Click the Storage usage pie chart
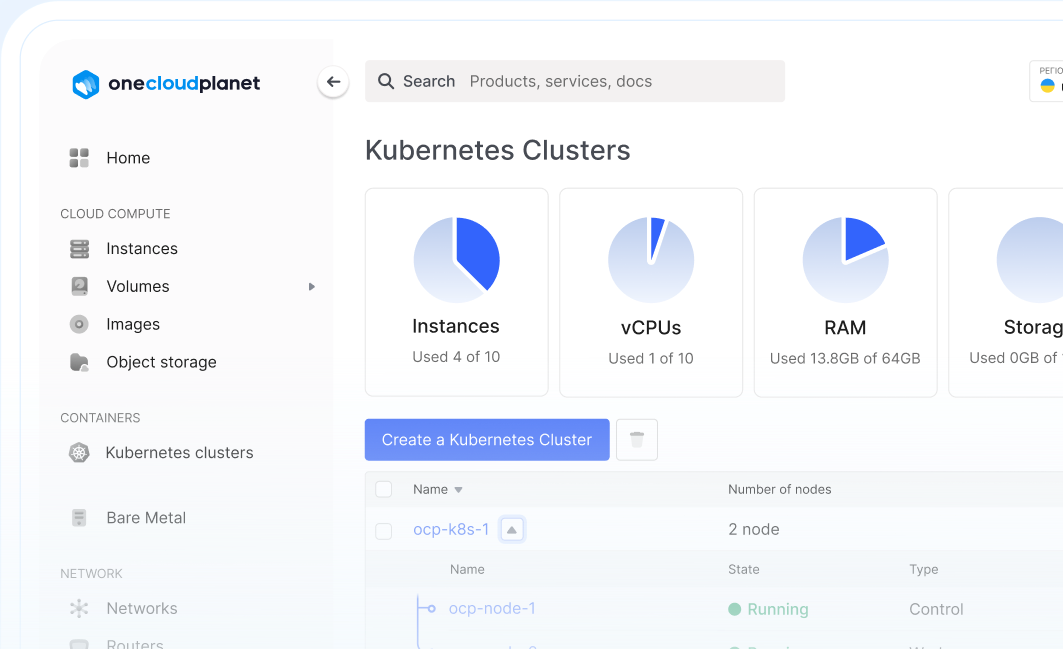The image size is (1063, 649). point(1030,260)
